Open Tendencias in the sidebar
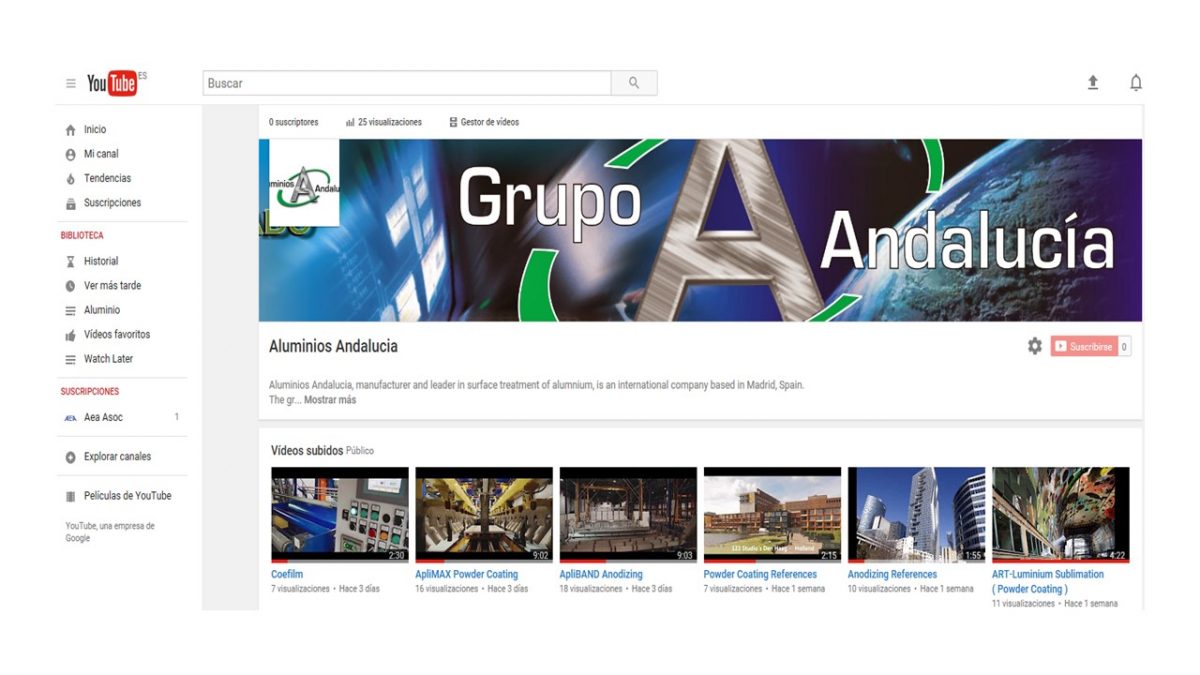The width and height of the screenshot is (1200, 675). (x=107, y=178)
